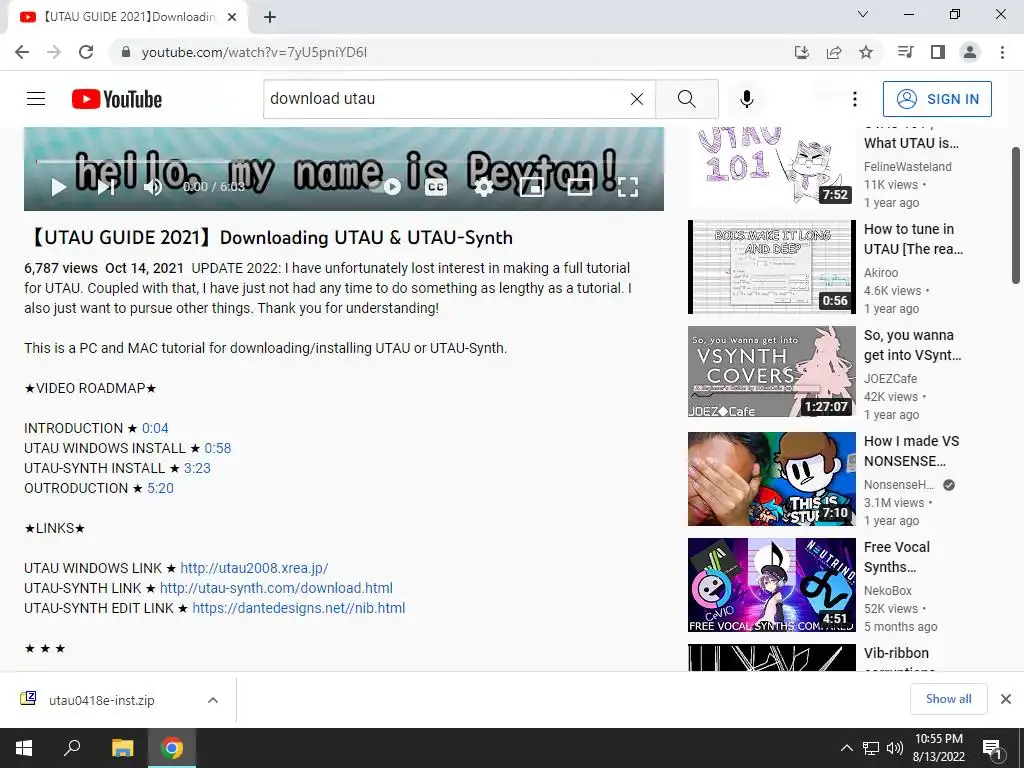Open How I made VS NONSENSE thumbnail
1024x768 pixels.
(x=772, y=479)
